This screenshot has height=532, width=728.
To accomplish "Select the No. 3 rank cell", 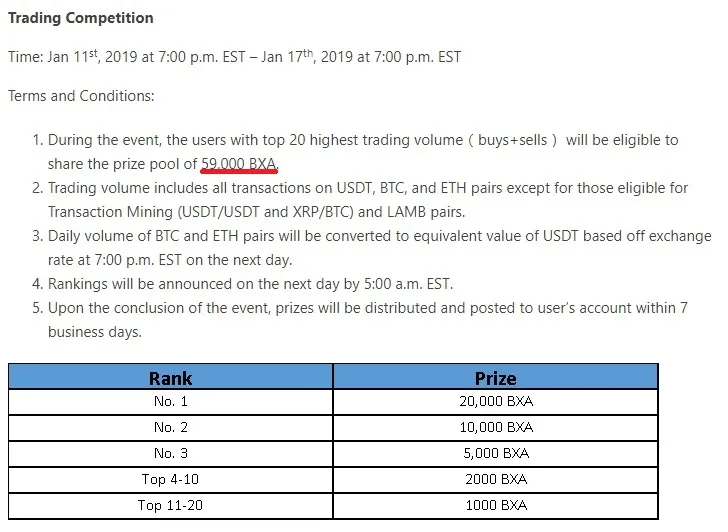I will click(x=170, y=454).
